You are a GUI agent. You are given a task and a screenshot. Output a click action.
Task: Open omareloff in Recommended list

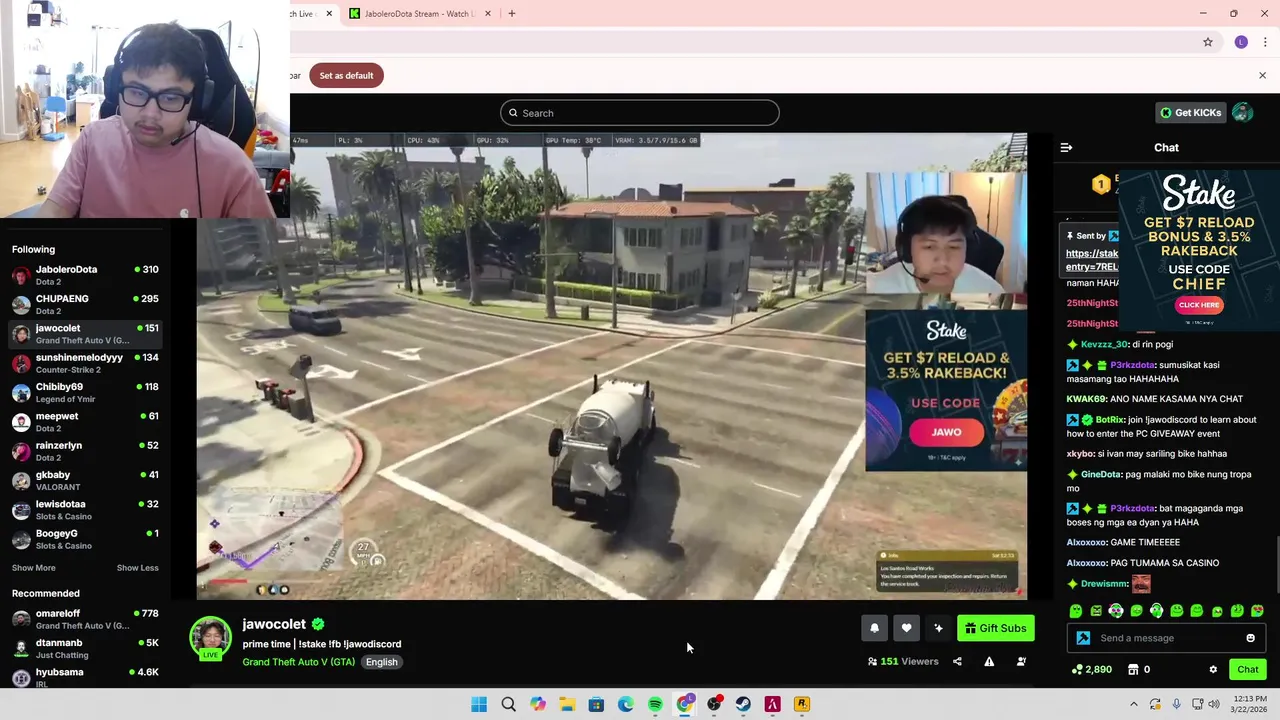85,619
